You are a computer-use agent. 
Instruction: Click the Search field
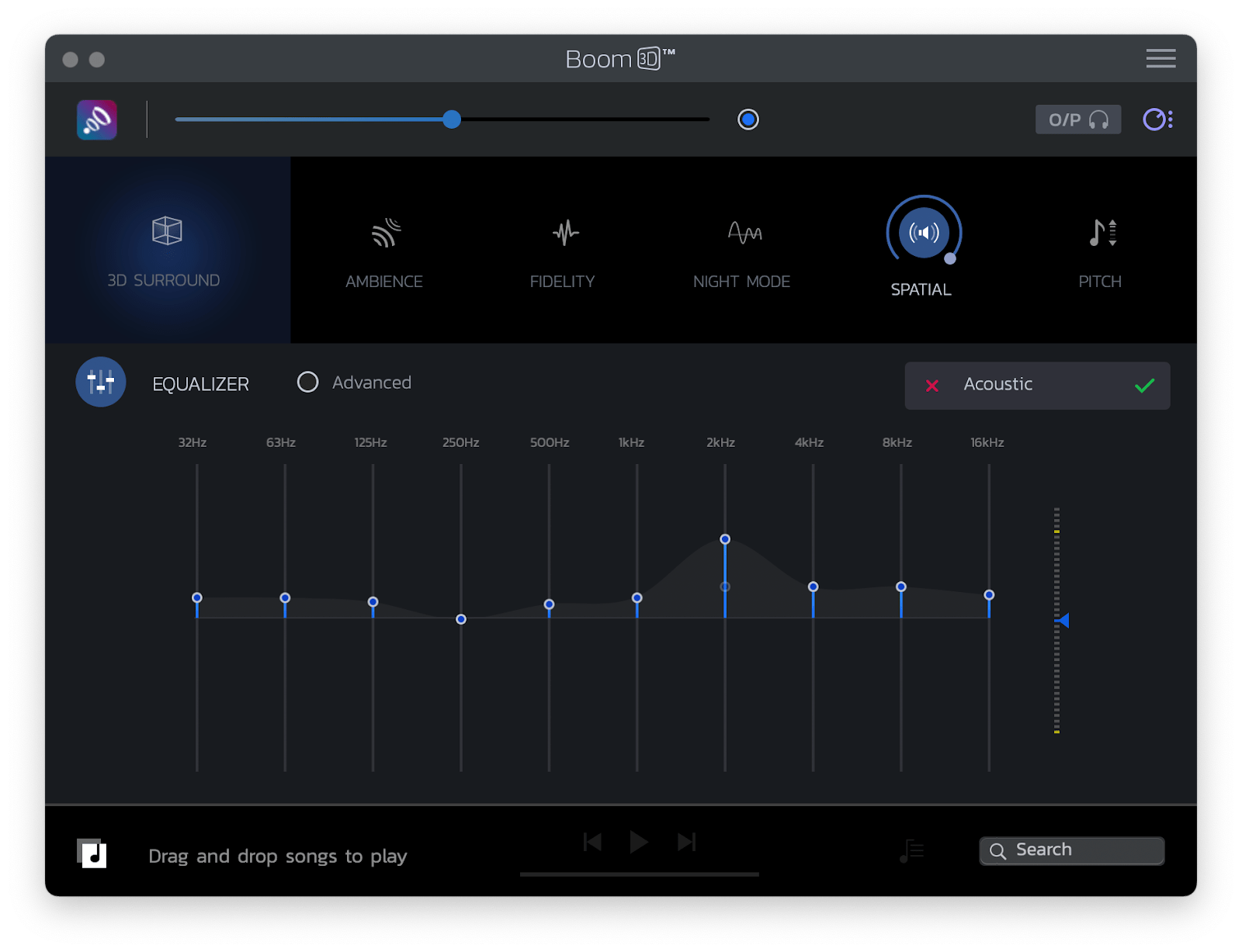click(x=1072, y=850)
